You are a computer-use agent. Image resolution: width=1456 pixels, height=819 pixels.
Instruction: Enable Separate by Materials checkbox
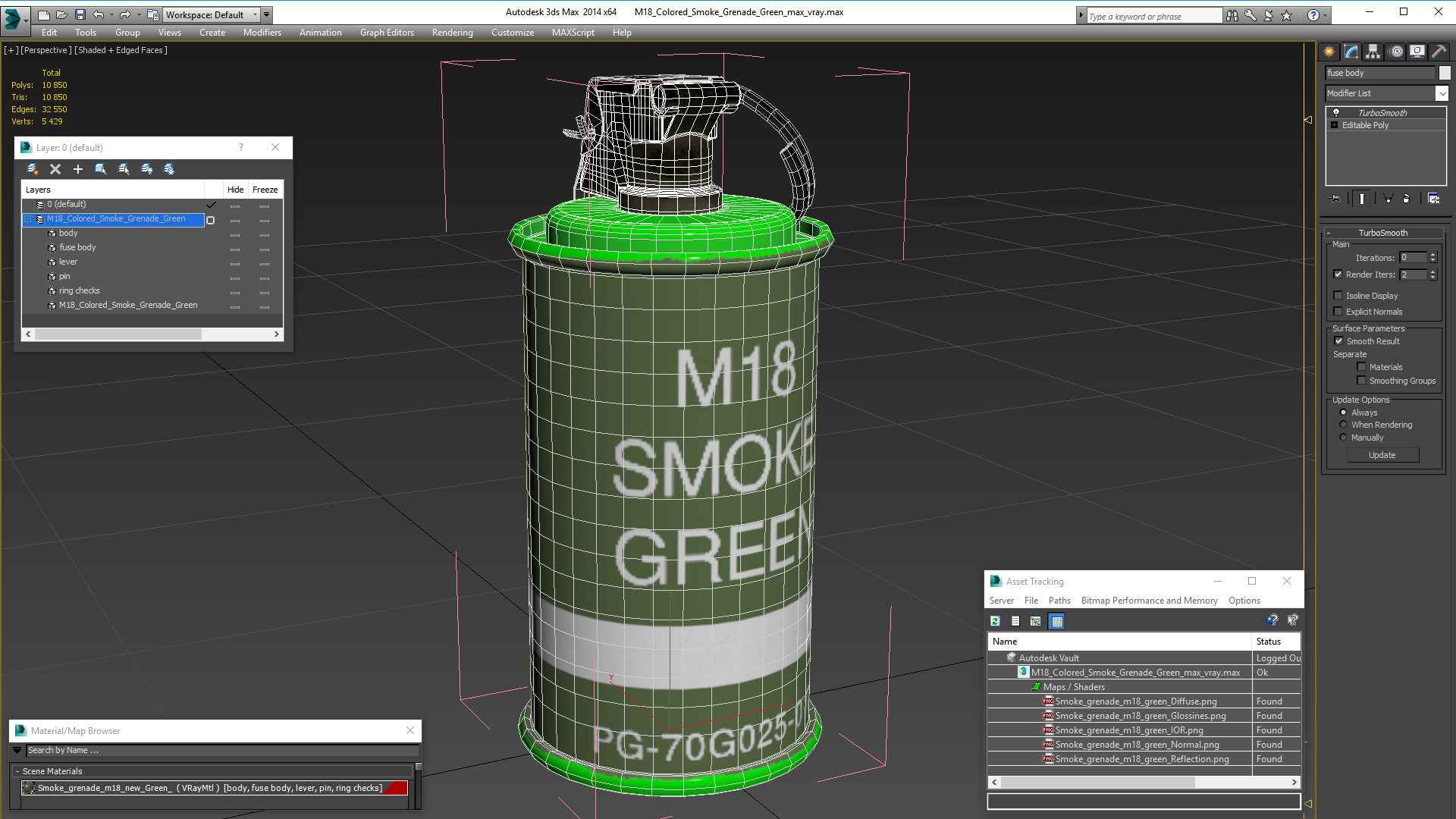pos(1361,367)
